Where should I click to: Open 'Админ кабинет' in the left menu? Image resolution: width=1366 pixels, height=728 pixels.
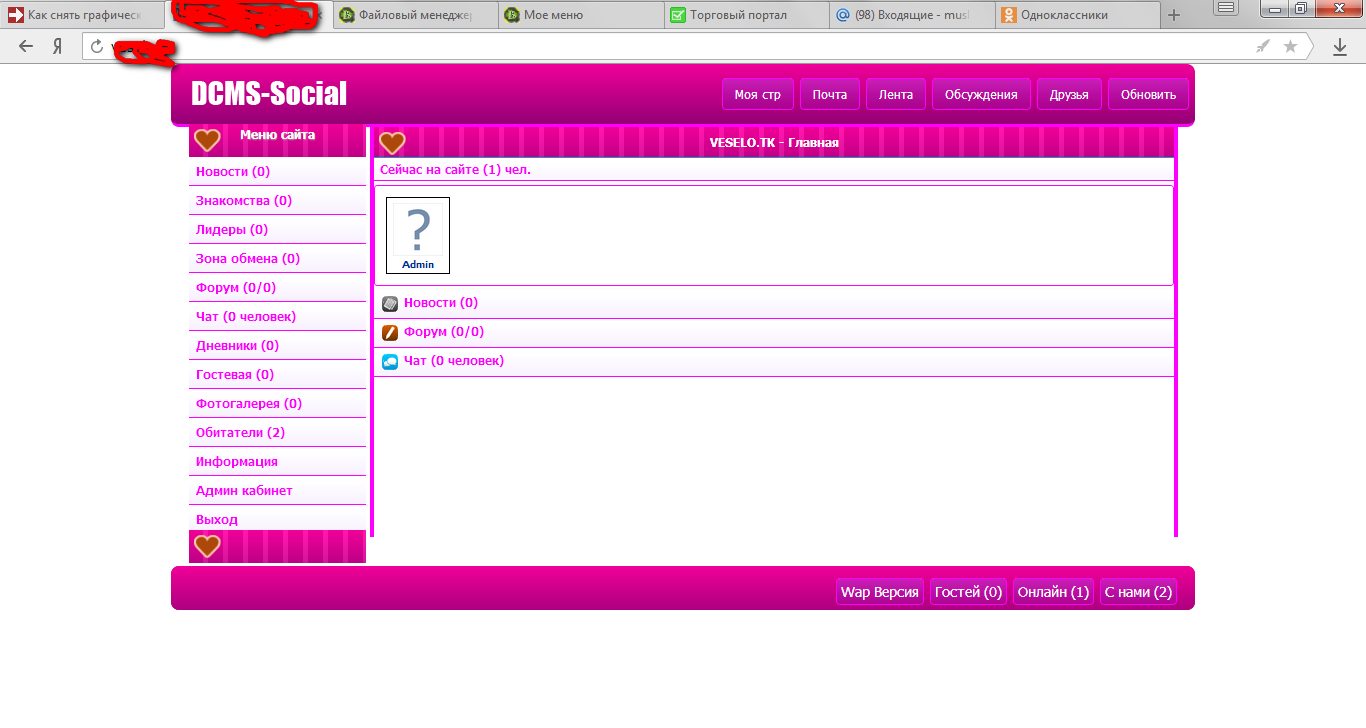[278, 491]
